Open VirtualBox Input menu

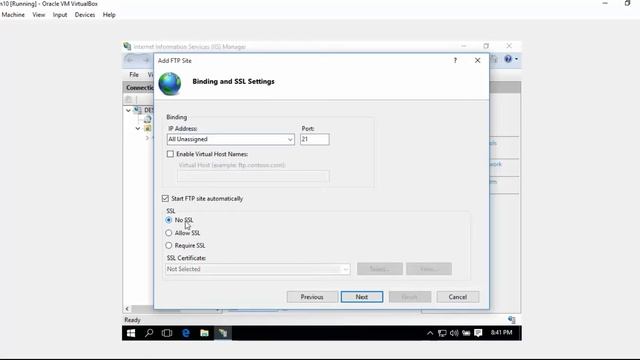pyautogui.click(x=60, y=15)
